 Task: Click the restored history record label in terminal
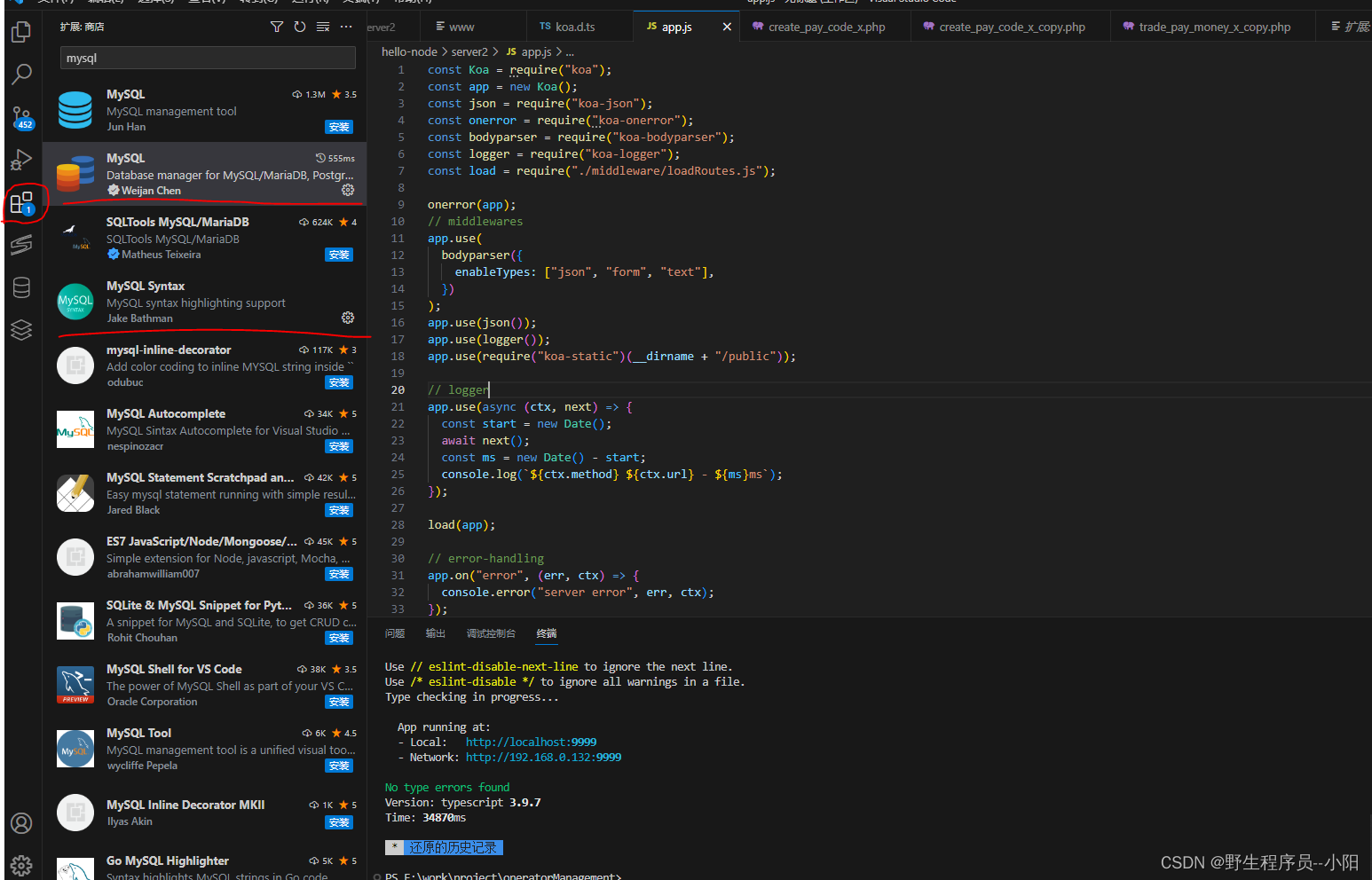click(453, 847)
